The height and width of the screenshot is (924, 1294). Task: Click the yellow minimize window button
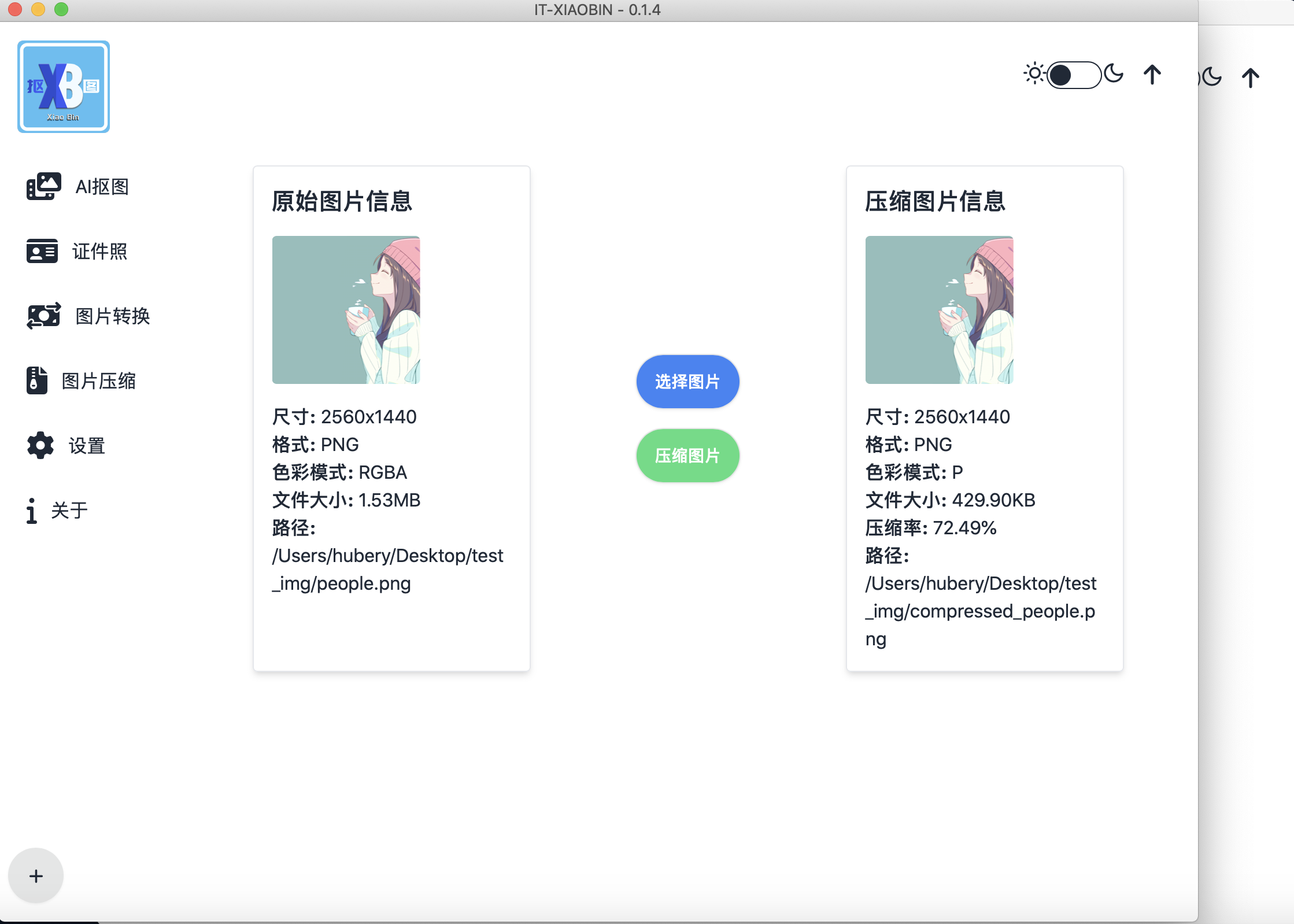[x=38, y=9]
